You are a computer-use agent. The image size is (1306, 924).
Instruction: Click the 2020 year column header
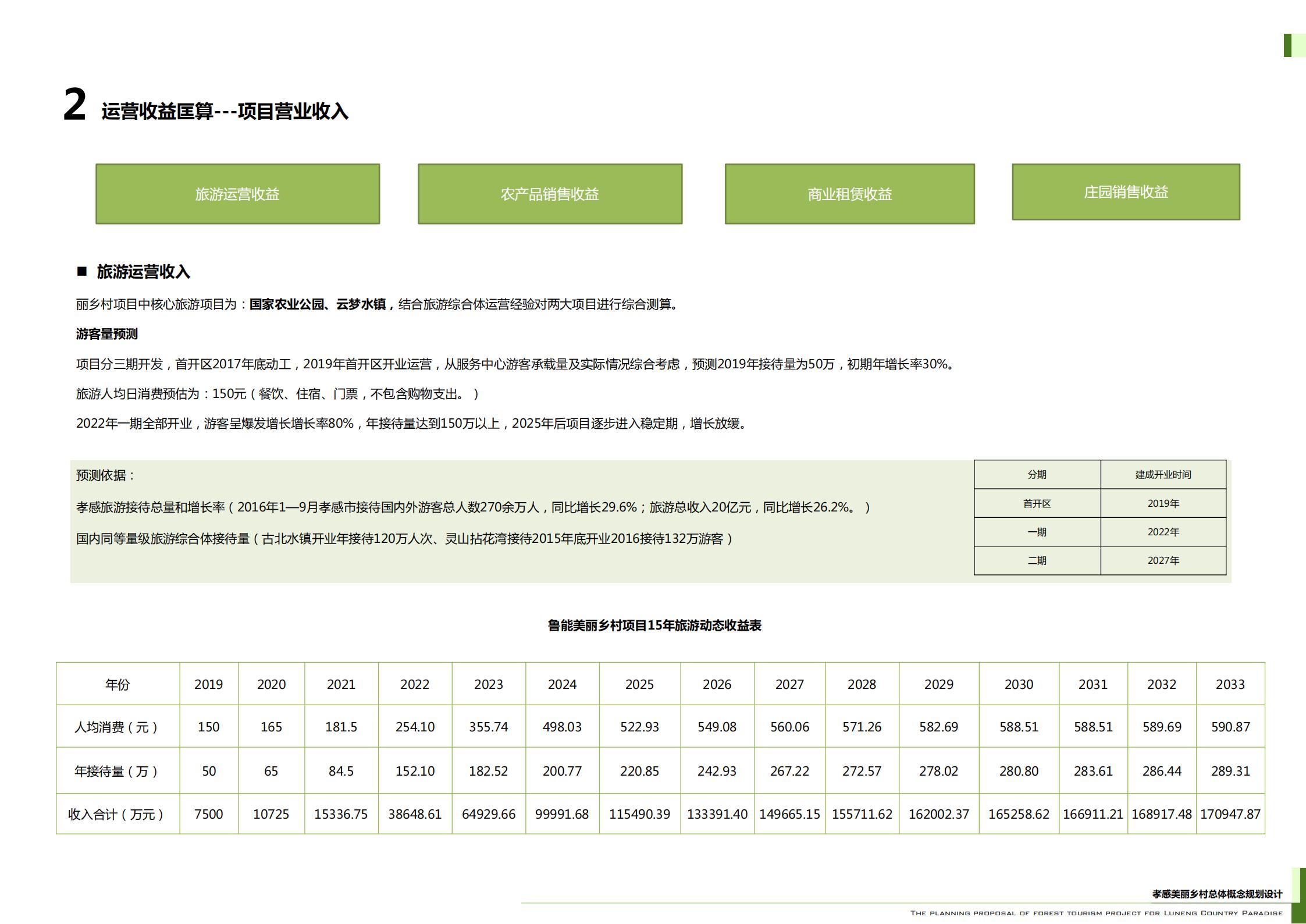click(271, 684)
